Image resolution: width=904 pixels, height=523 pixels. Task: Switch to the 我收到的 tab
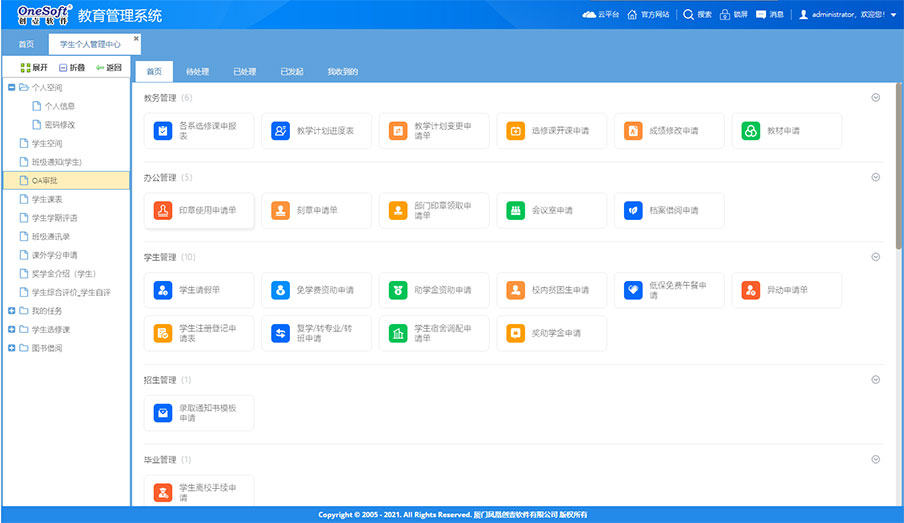(343, 72)
